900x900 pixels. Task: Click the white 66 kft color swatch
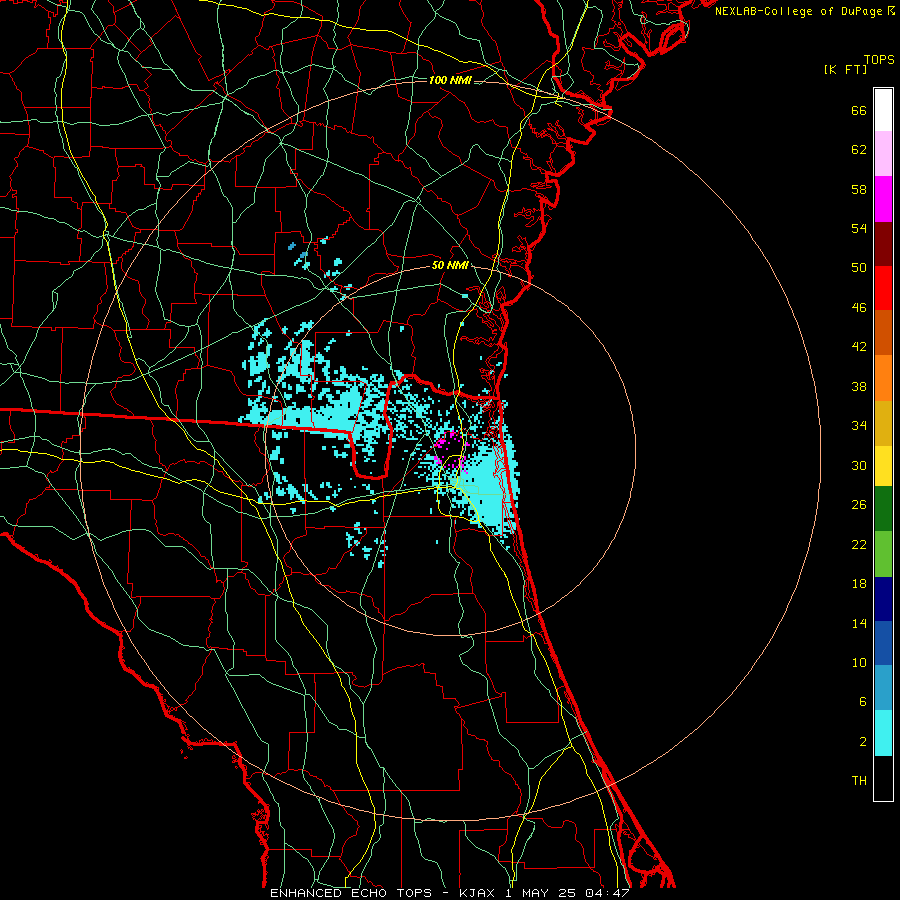883,110
